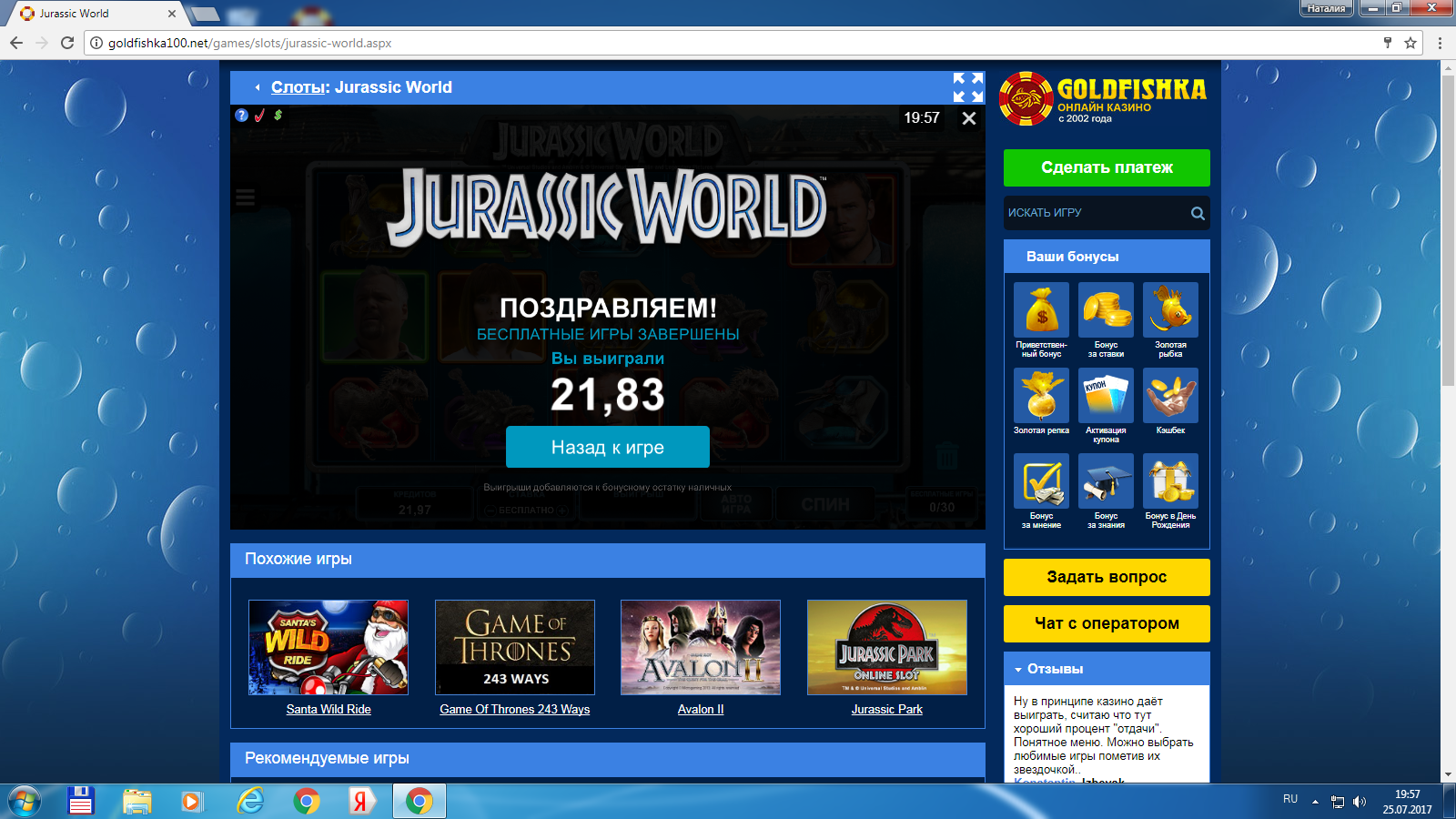The width and height of the screenshot is (1456, 819).
Task: Show hidden tray icons arrow
Action: (1315, 802)
